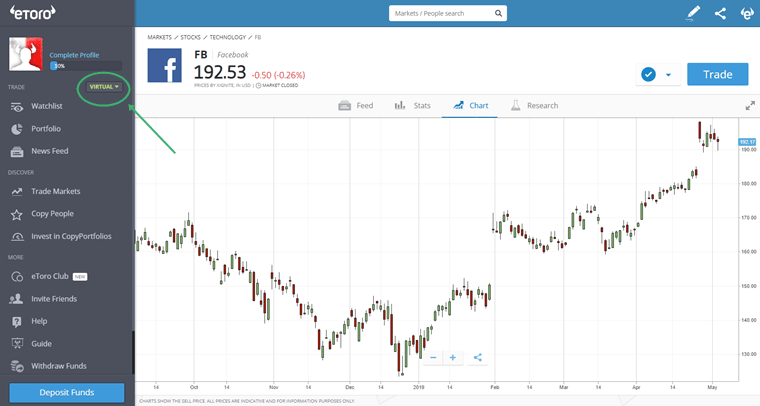Open Trade Markets section
The image size is (760, 406).
tap(56, 191)
